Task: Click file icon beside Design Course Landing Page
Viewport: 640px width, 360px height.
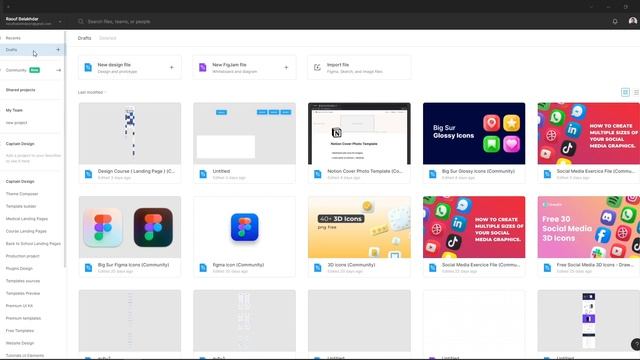Action: click(88, 174)
